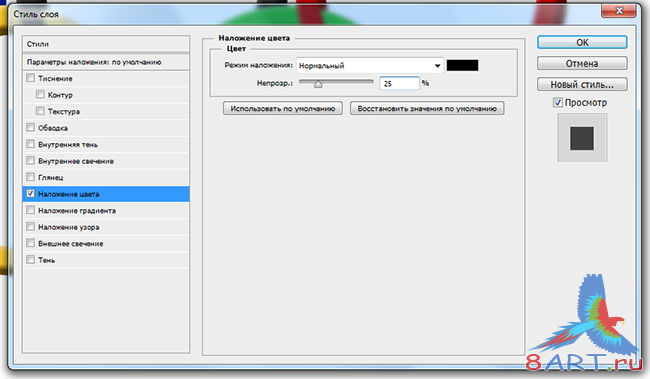Open Параметры наложения: по умолчанию section
650x379 pixels.
(106, 62)
